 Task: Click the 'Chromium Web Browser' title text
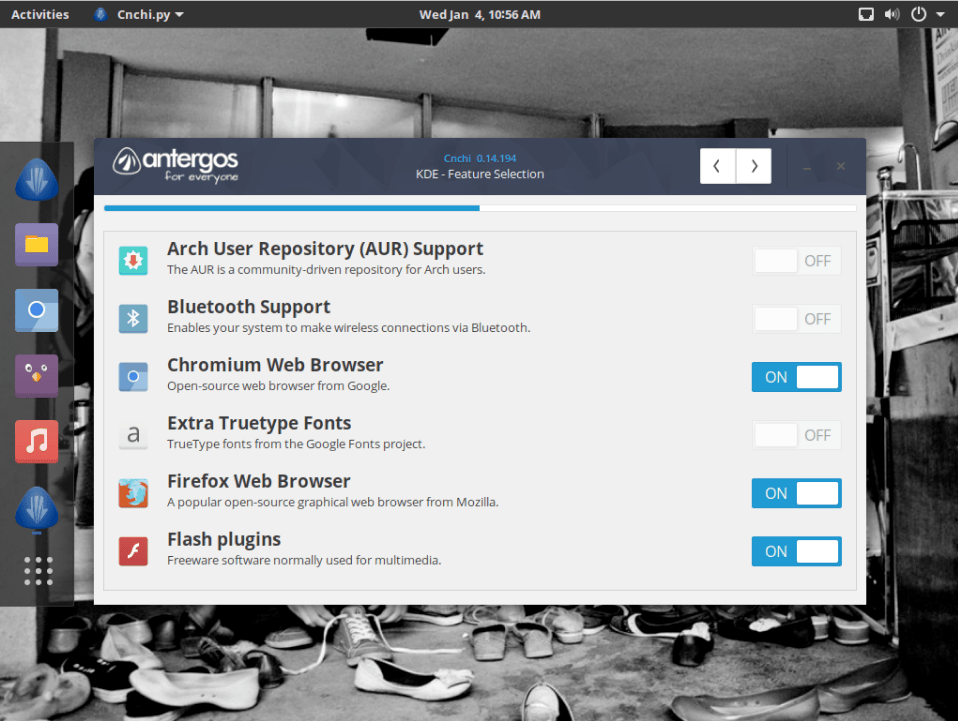click(x=276, y=365)
